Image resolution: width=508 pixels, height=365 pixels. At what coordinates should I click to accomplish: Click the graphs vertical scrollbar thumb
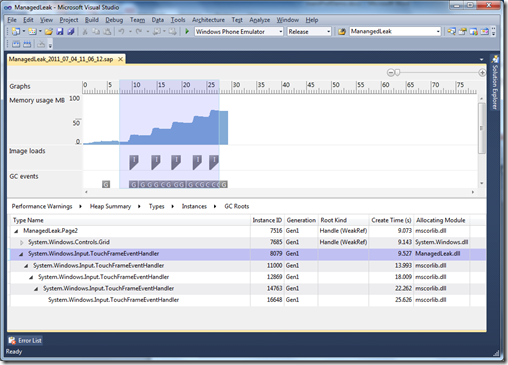482,128
